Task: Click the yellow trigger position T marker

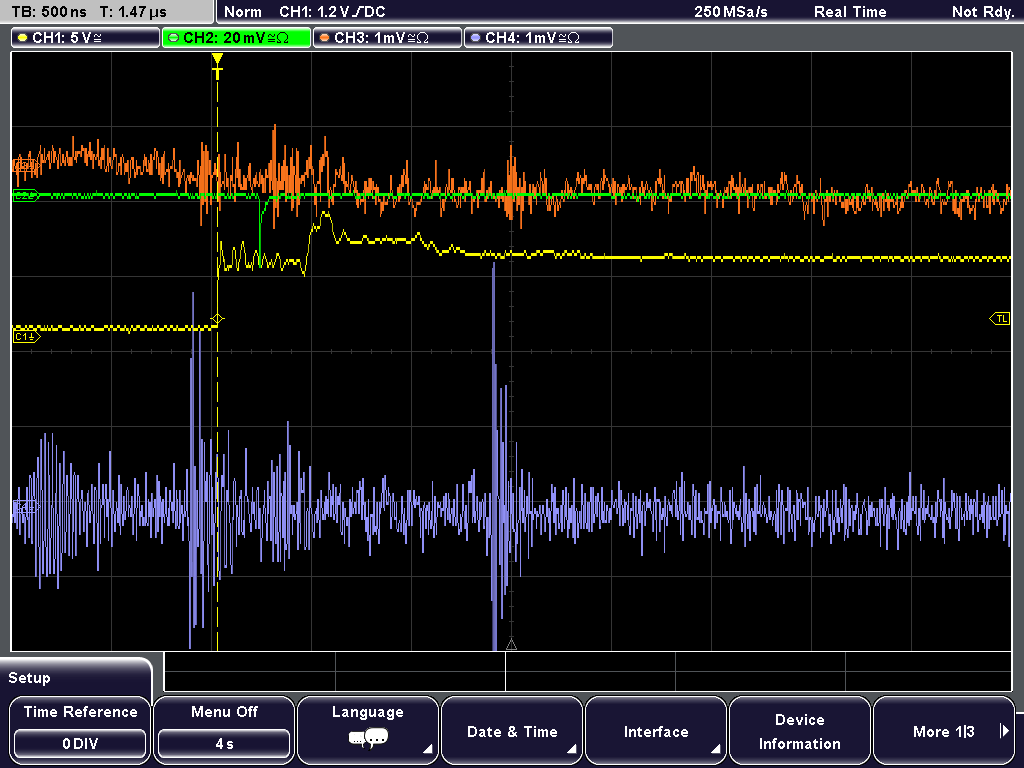Action: [217, 67]
